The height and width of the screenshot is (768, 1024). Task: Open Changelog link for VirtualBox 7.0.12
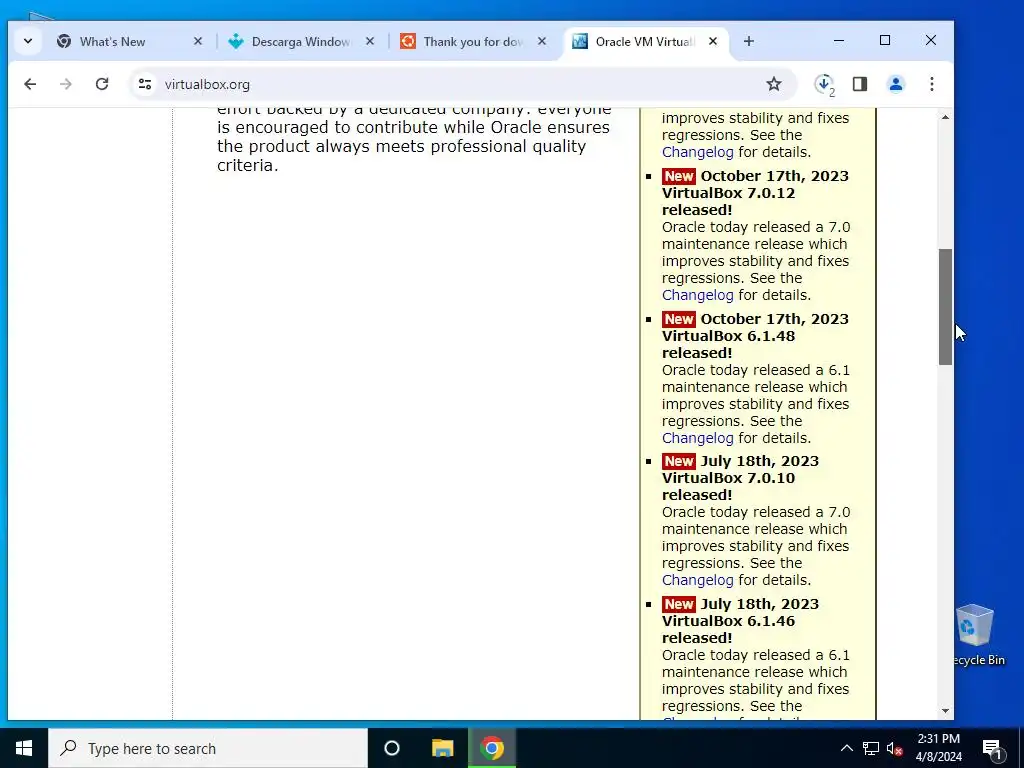pos(697,295)
